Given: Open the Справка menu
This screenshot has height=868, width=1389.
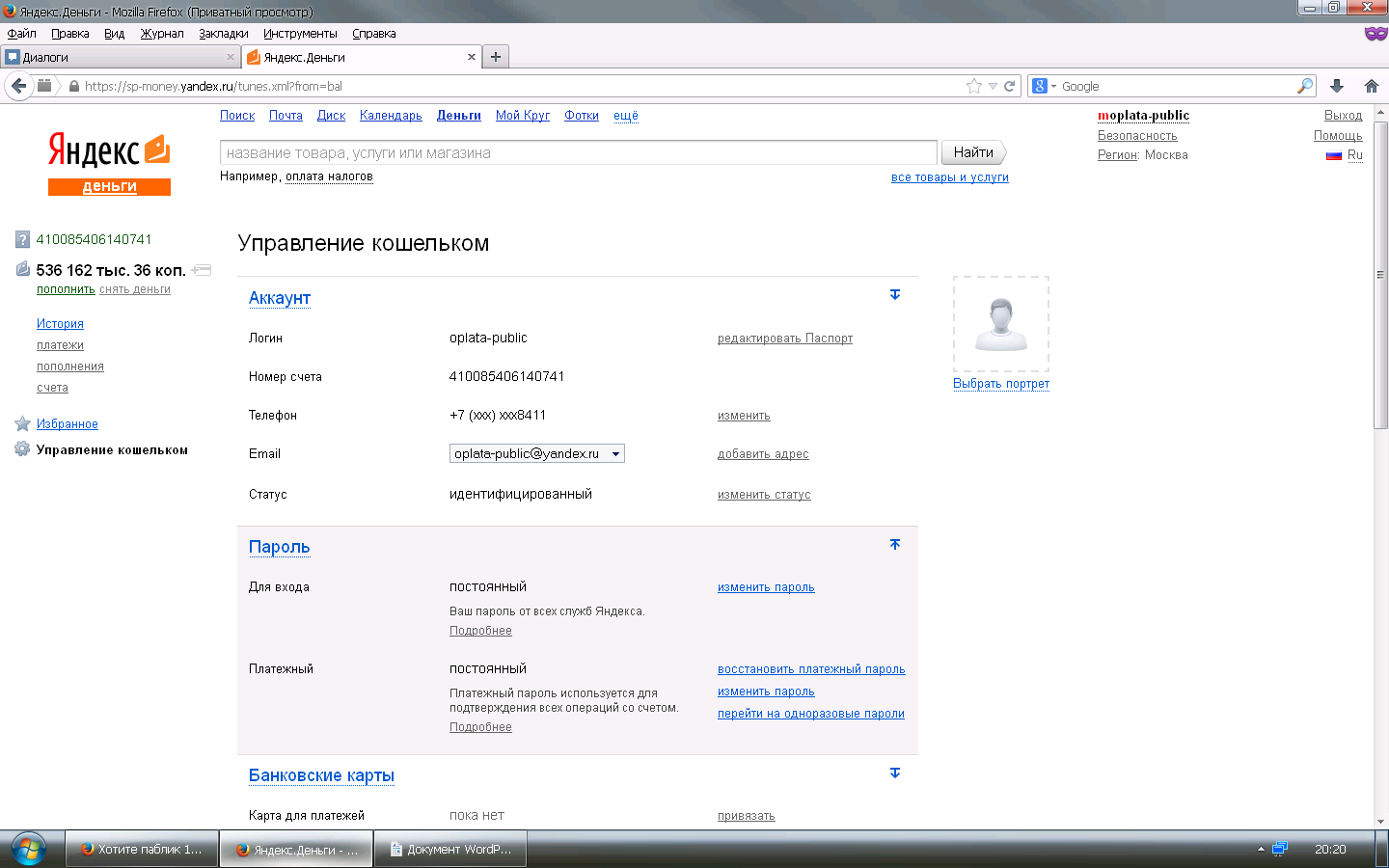Looking at the screenshot, I should coord(374,34).
